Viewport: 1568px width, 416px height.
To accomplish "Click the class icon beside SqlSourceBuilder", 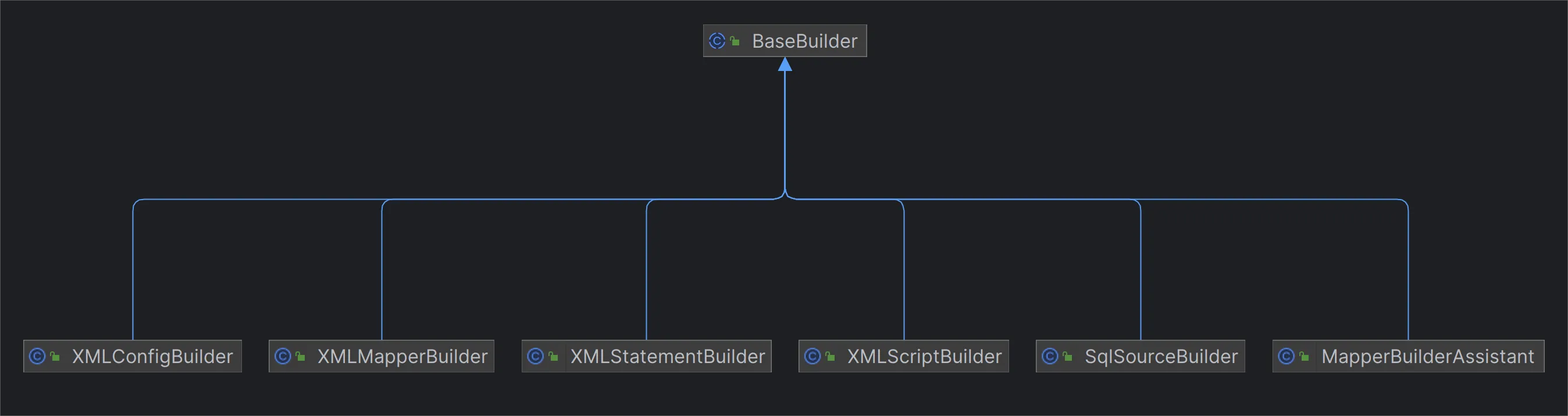I will coord(1050,356).
